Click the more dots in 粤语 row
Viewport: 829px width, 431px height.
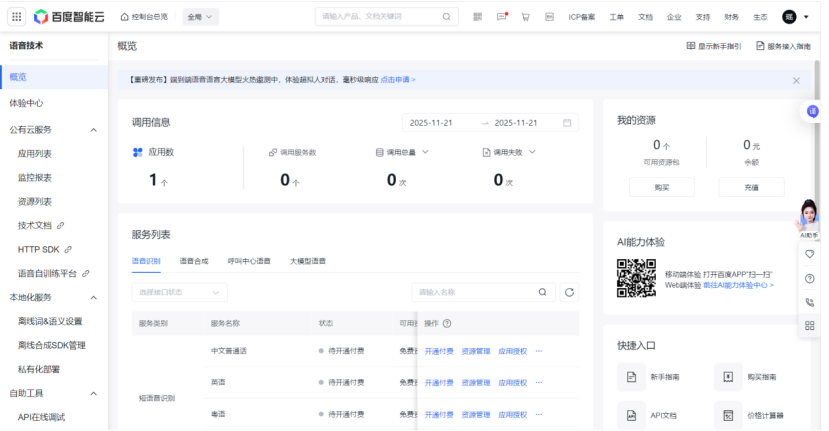coord(539,415)
